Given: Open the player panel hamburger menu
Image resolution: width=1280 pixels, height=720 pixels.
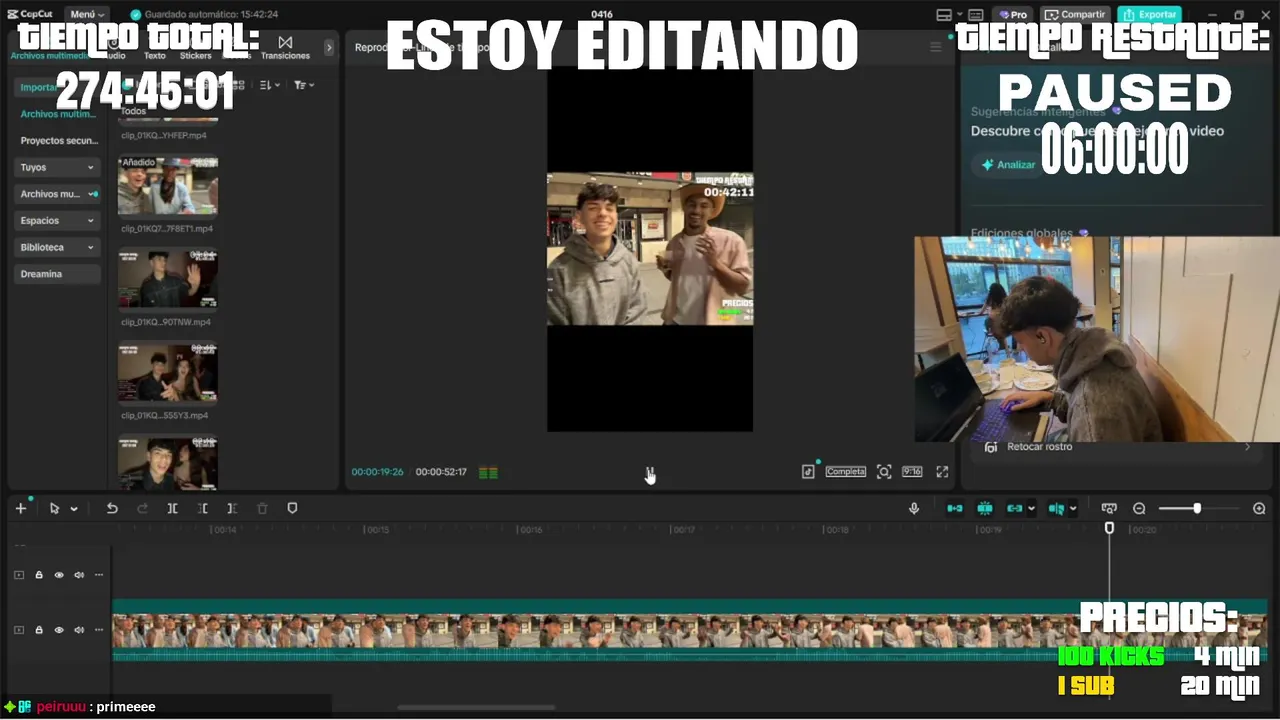Looking at the screenshot, I should (936, 47).
